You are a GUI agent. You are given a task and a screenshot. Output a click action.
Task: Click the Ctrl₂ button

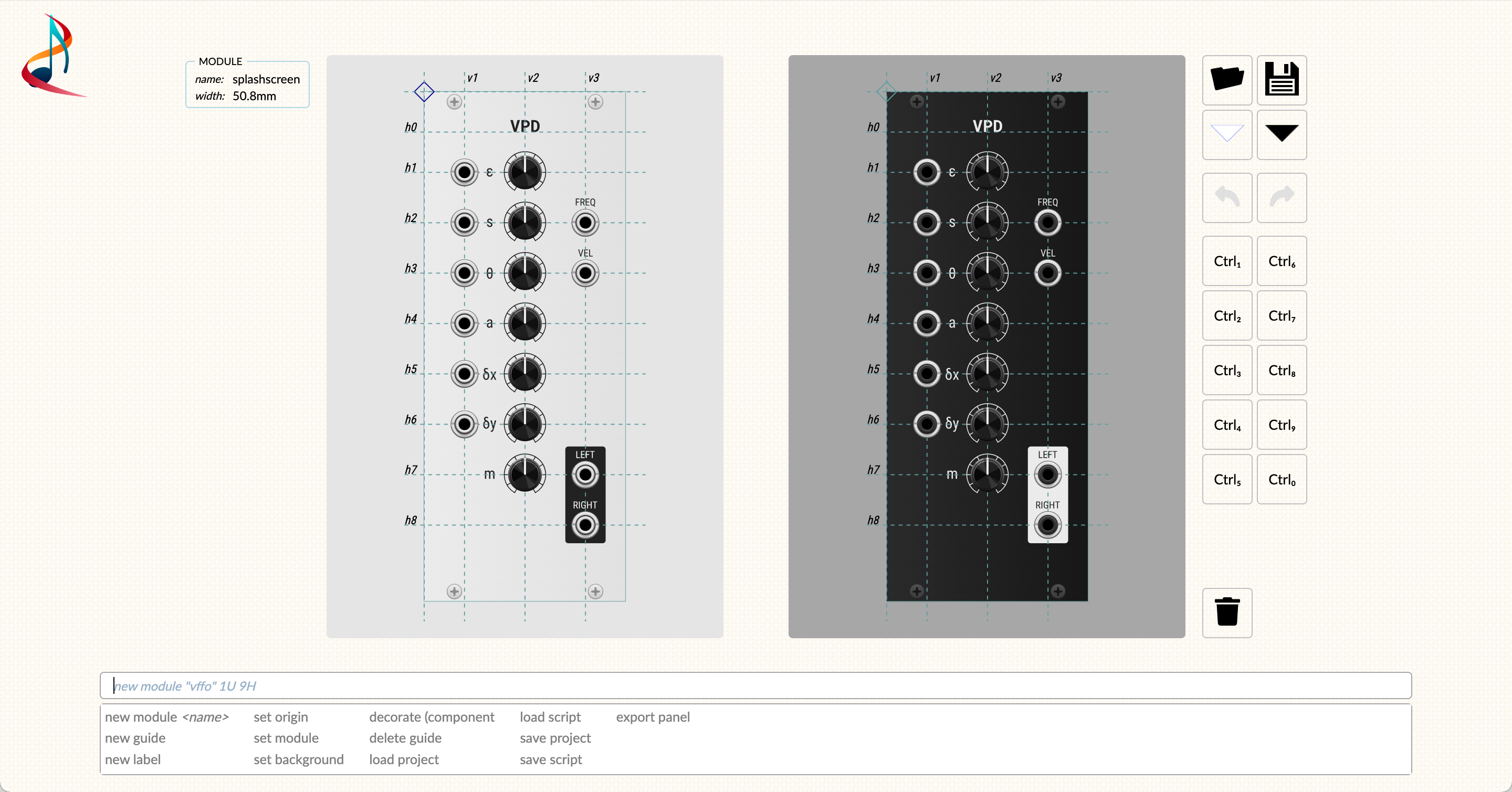(1227, 315)
